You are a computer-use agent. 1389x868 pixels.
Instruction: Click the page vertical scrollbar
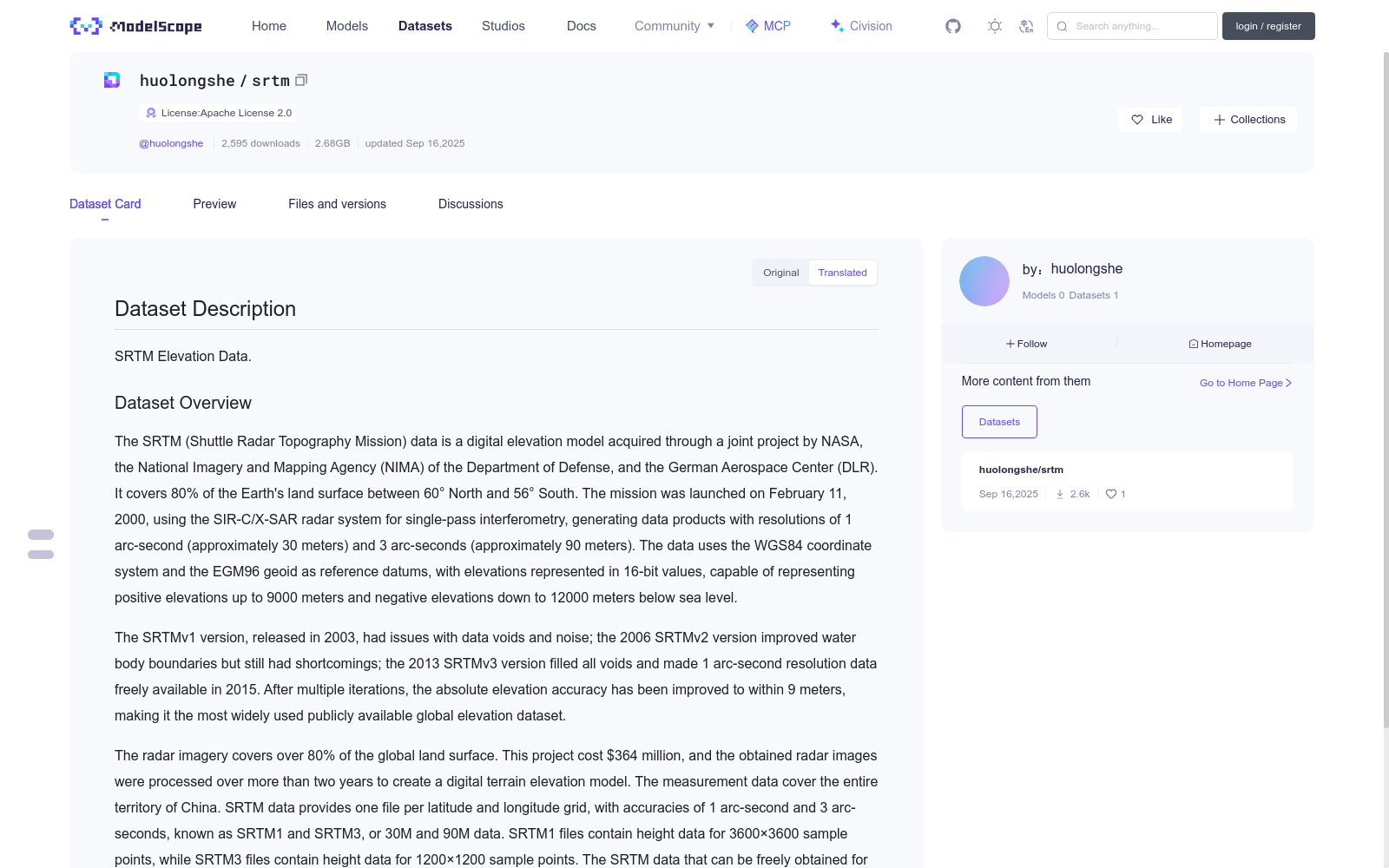click(x=1386, y=391)
